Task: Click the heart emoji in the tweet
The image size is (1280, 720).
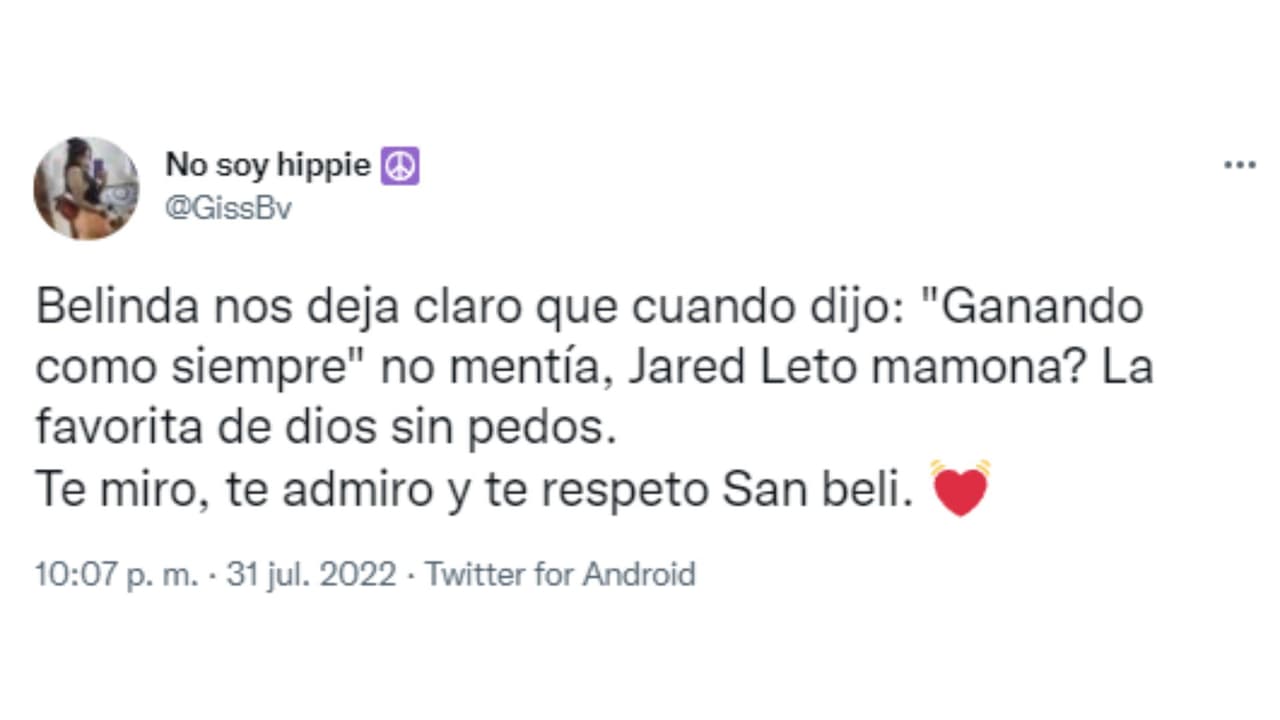Action: [960, 488]
